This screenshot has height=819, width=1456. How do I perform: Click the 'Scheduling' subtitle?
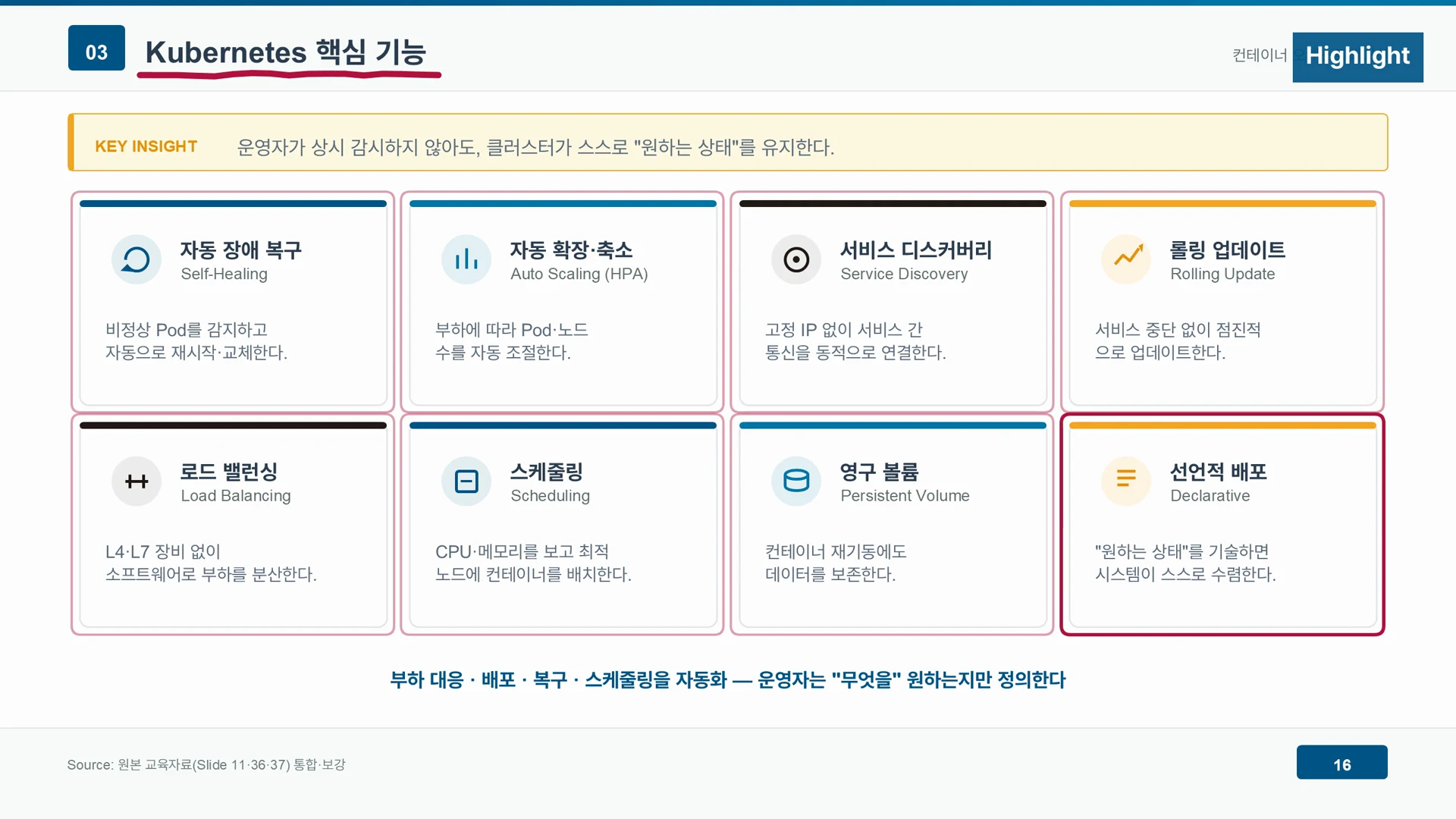pyautogui.click(x=550, y=495)
